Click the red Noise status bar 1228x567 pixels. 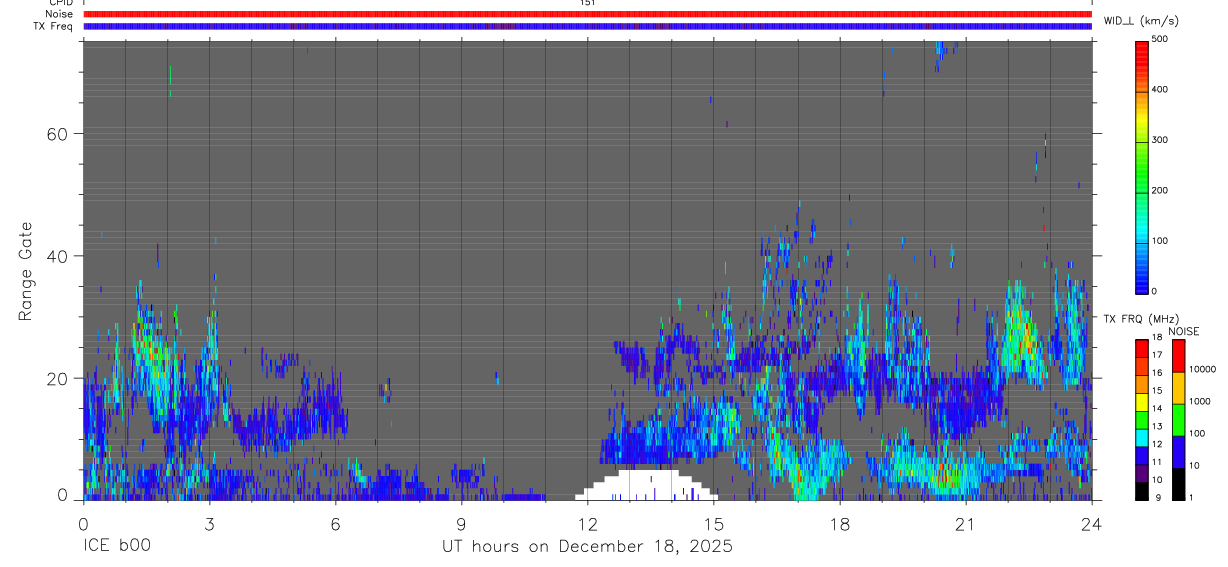pos(587,14)
